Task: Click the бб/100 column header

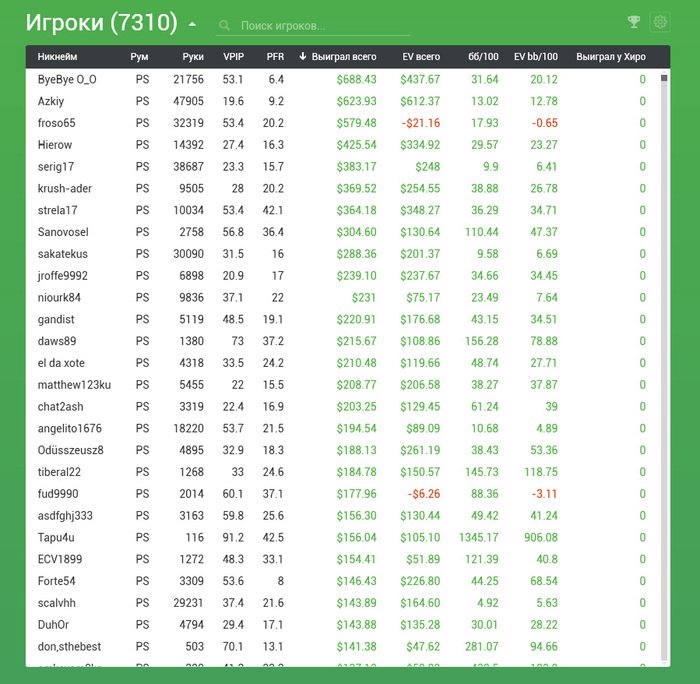Action: pos(484,57)
